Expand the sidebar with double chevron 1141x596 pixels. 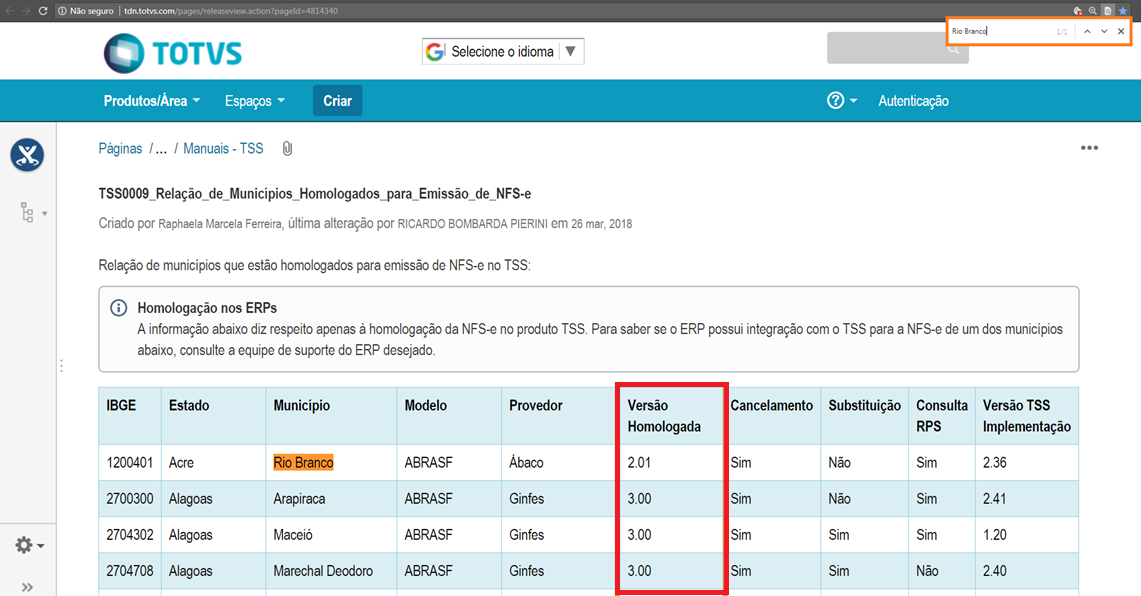click(x=27, y=587)
